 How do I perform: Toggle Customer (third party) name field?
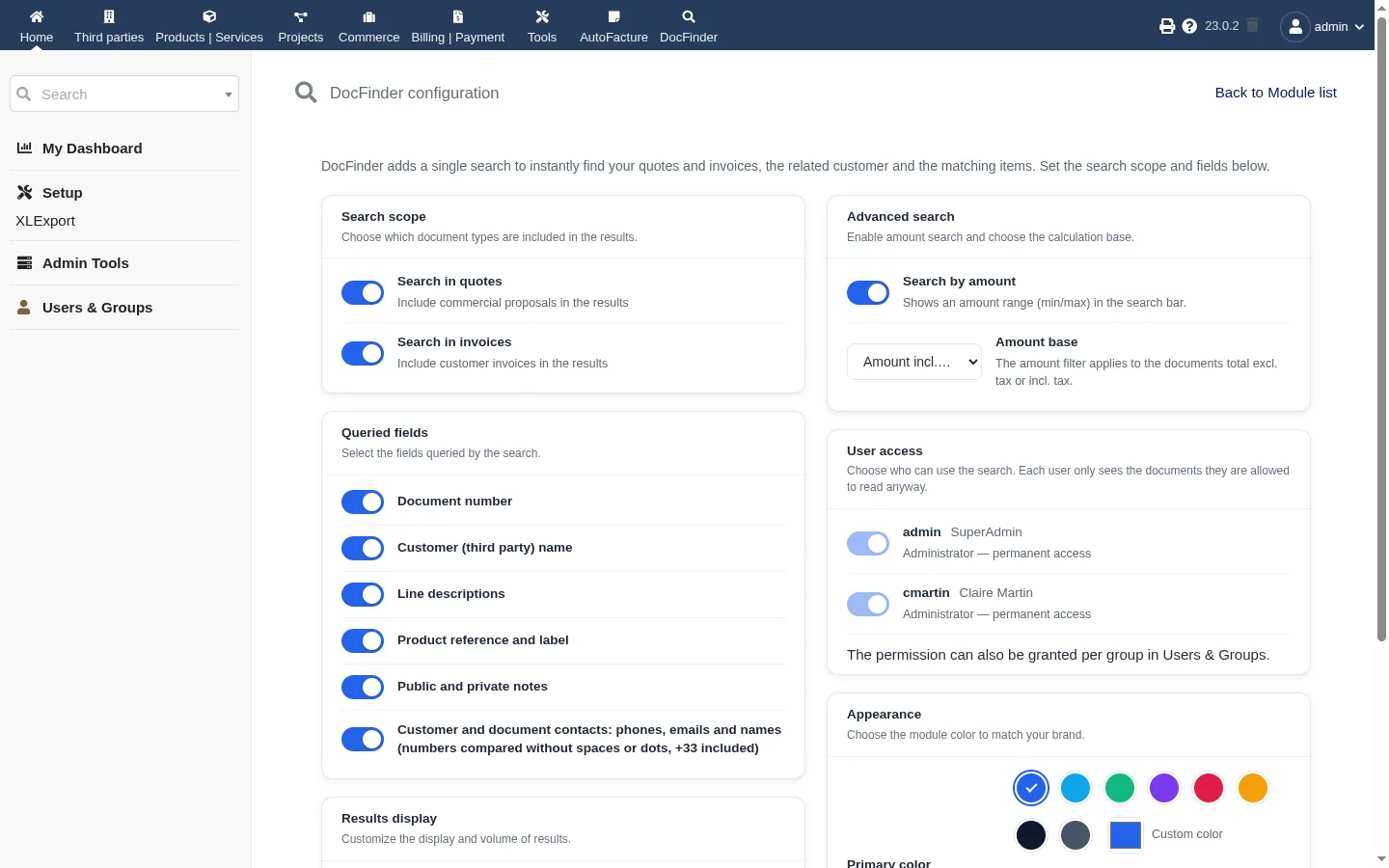[x=363, y=548]
